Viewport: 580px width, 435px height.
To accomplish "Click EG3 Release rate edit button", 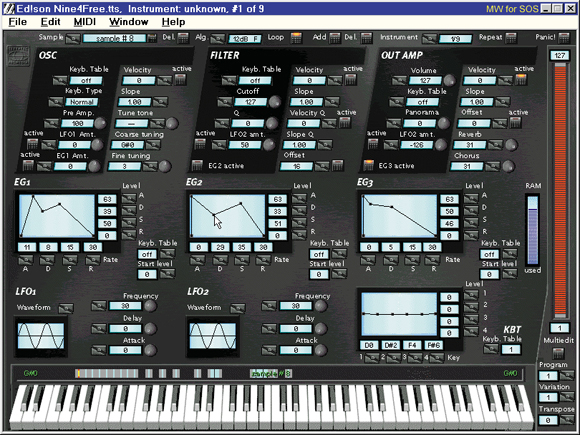I will (432, 260).
